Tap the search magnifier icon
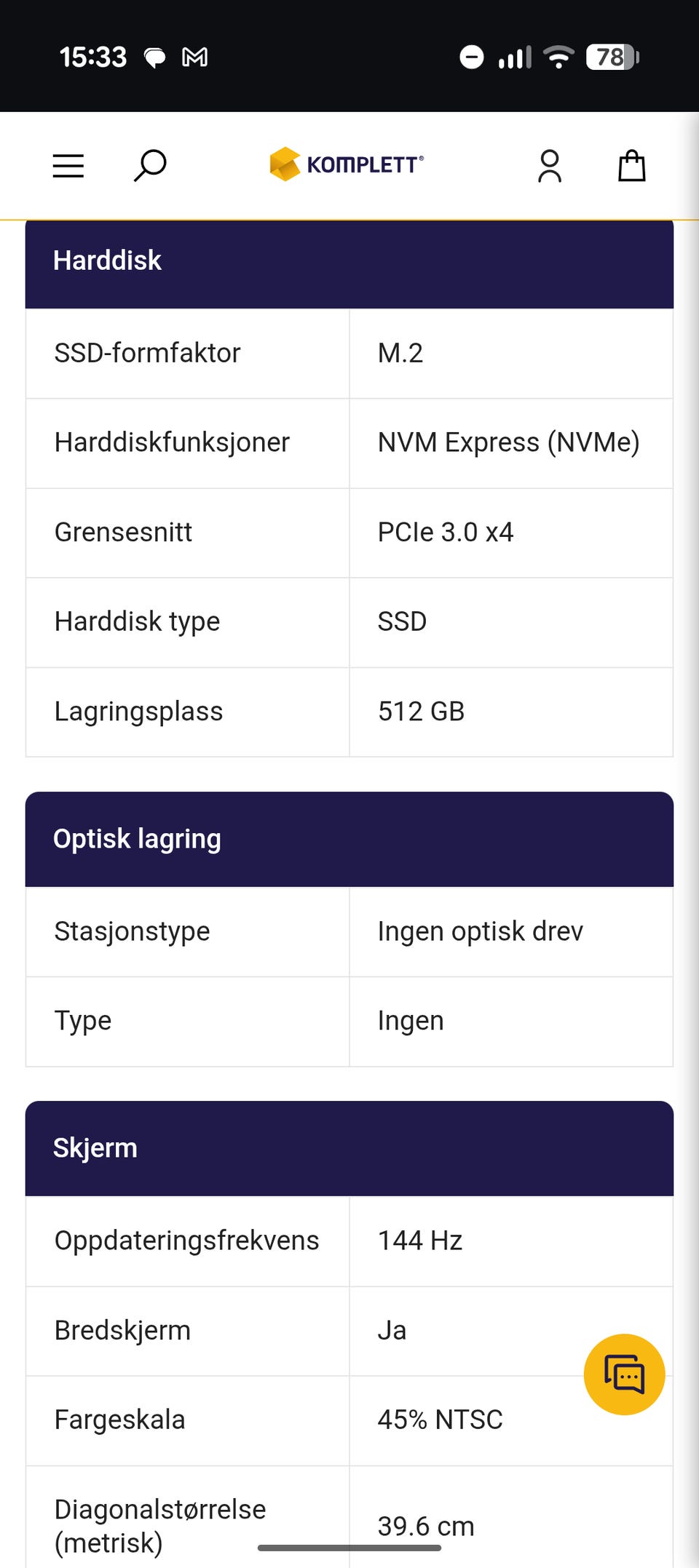The height and width of the screenshot is (1568, 699). point(150,166)
